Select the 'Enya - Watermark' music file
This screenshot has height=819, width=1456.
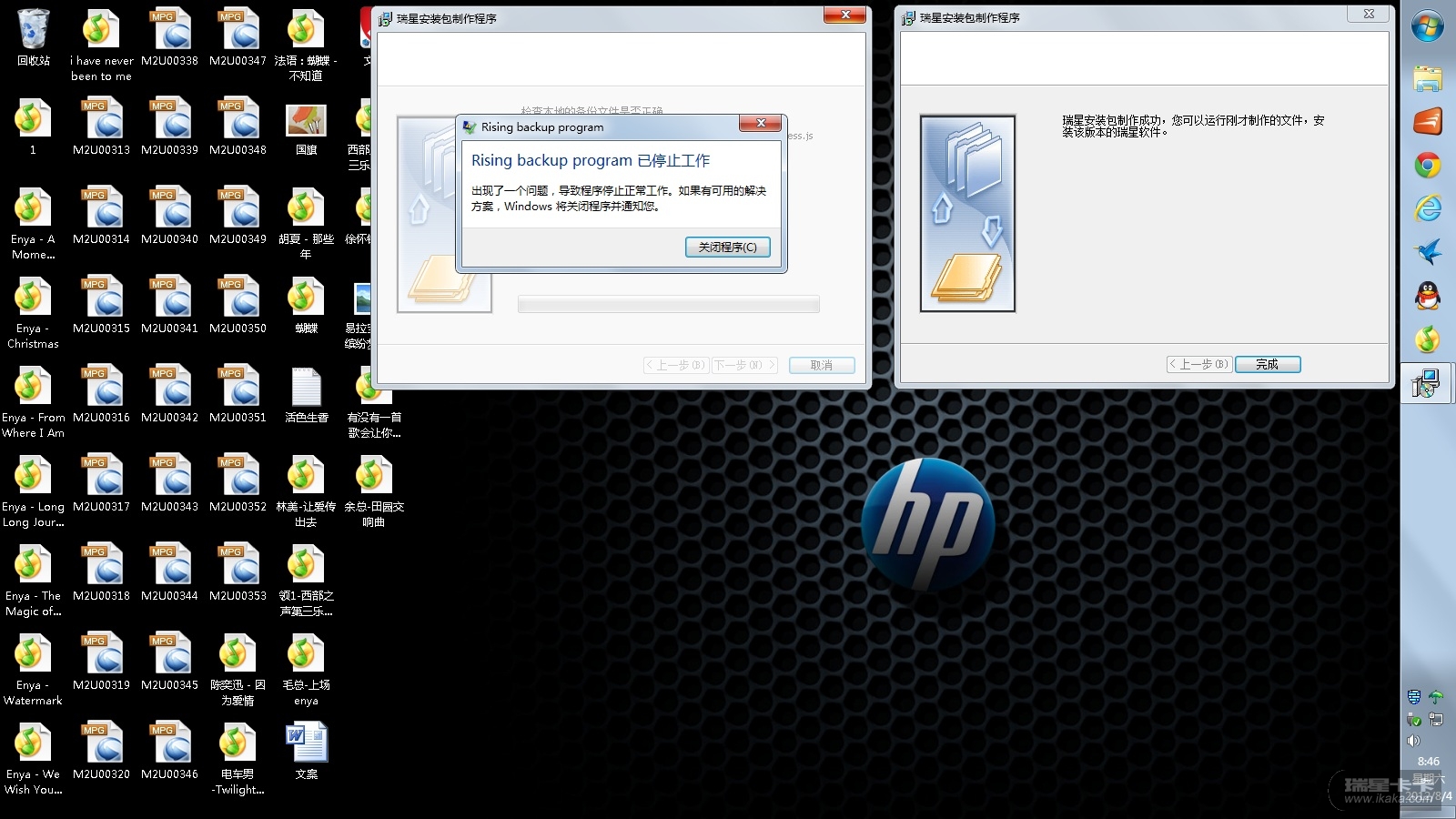click(33, 670)
